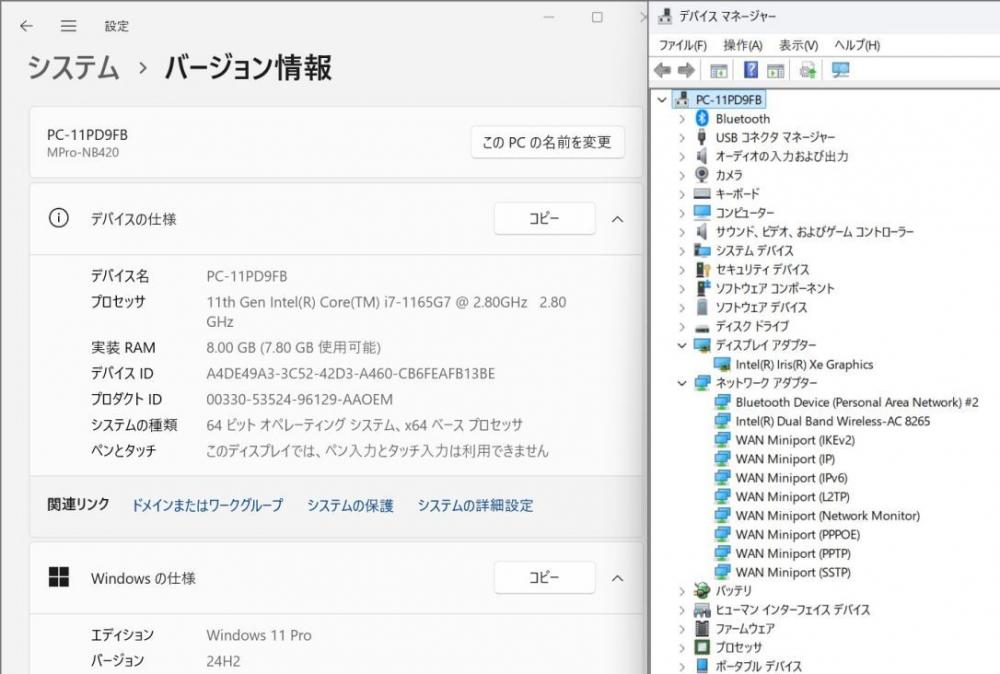
Task: Select the ヒューマン インターフェイス デバイス icon
Action: coord(702,610)
